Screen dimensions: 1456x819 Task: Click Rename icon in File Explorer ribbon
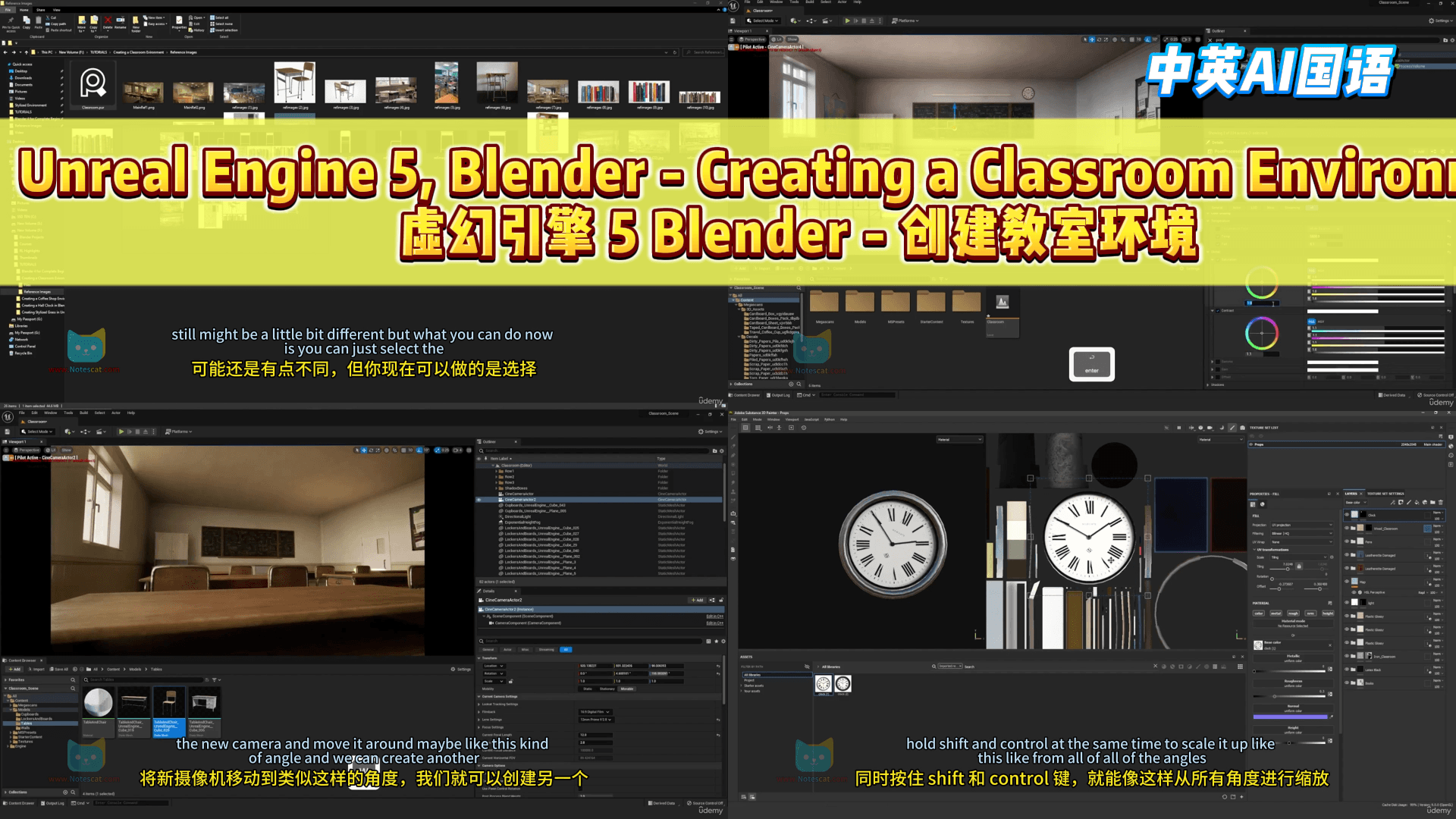point(121,22)
